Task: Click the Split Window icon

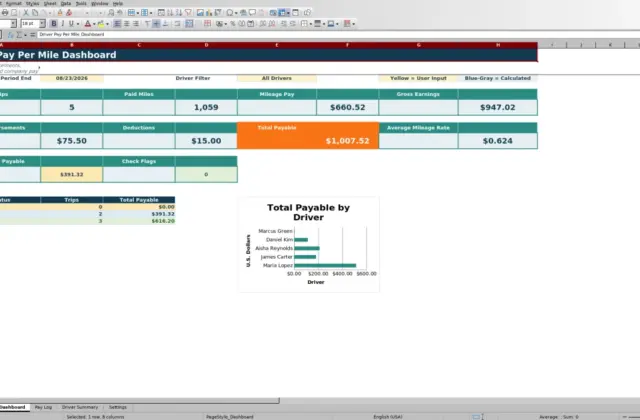Action: [296, 13]
